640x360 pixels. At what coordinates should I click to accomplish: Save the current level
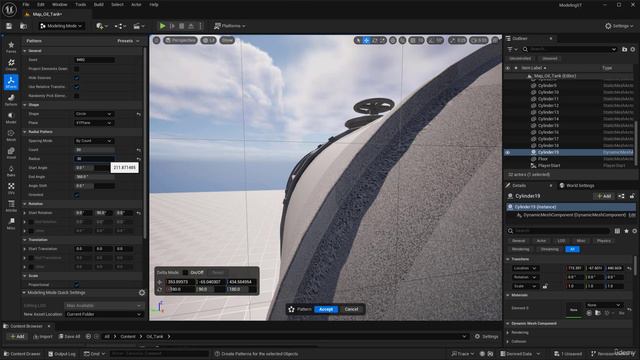[x=9, y=26]
